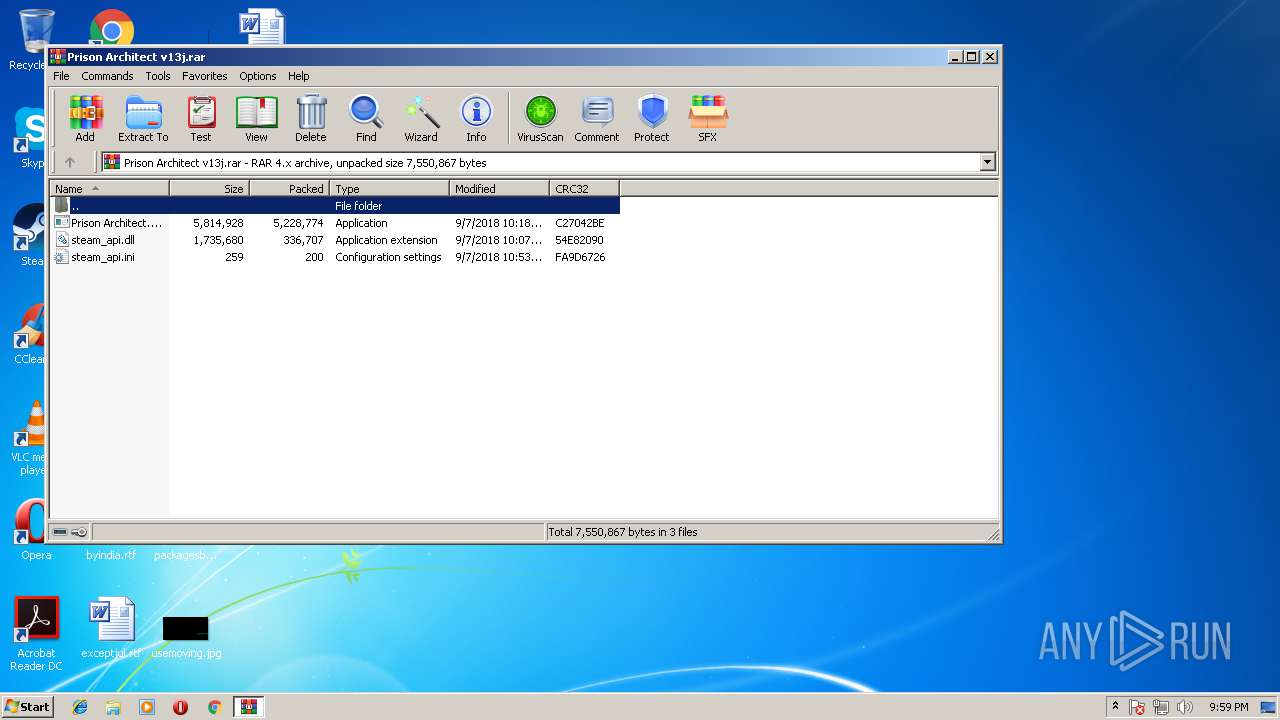The image size is (1280, 720).
Task: Run the Test archive tool
Action: [x=201, y=119]
